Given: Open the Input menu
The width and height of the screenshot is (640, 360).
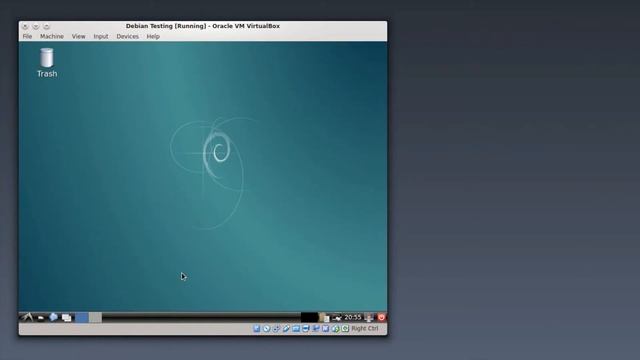Looking at the screenshot, I should click(101, 36).
